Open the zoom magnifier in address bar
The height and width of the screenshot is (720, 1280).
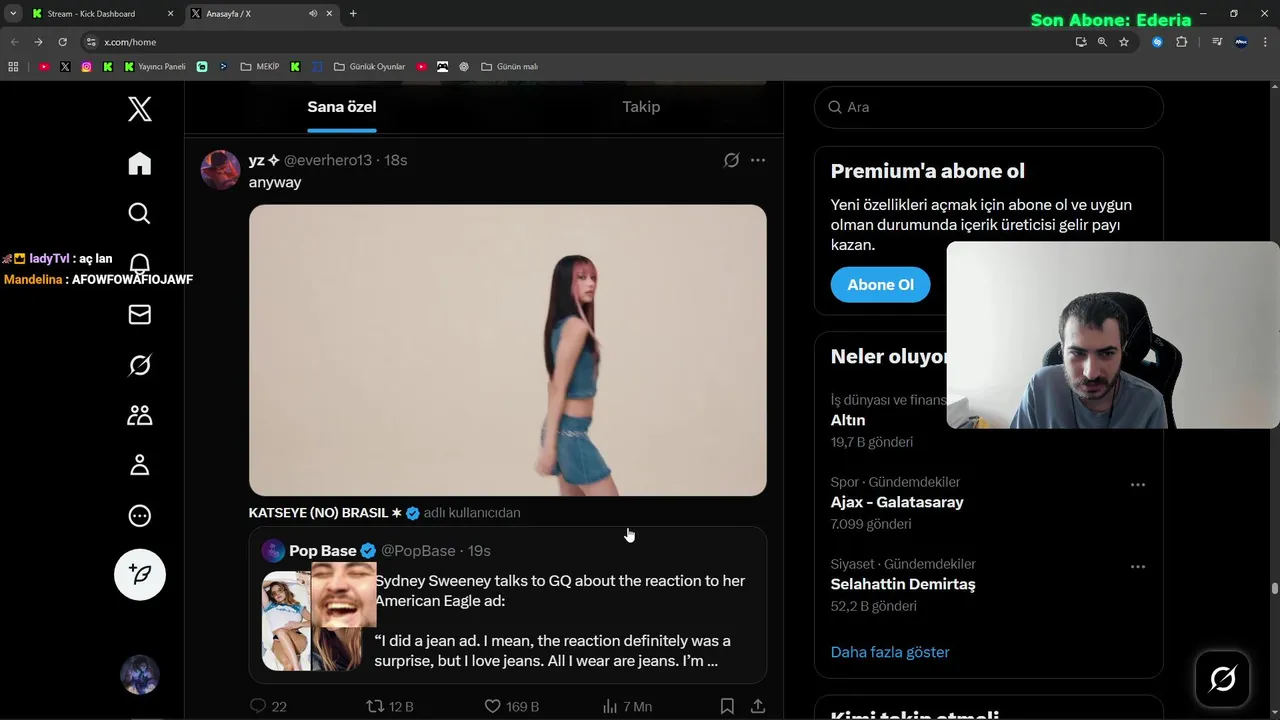pos(1102,42)
